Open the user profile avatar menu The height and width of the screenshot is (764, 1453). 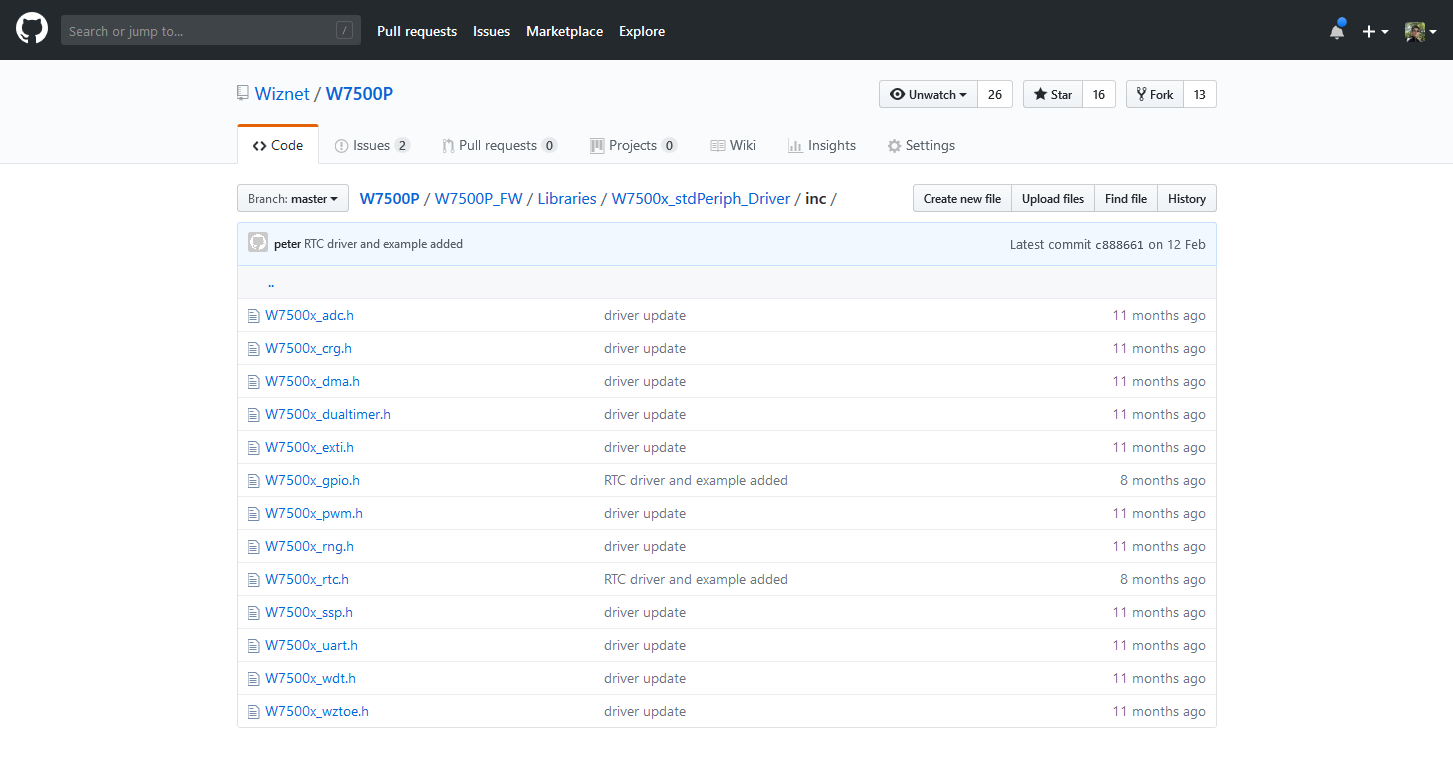[1420, 31]
